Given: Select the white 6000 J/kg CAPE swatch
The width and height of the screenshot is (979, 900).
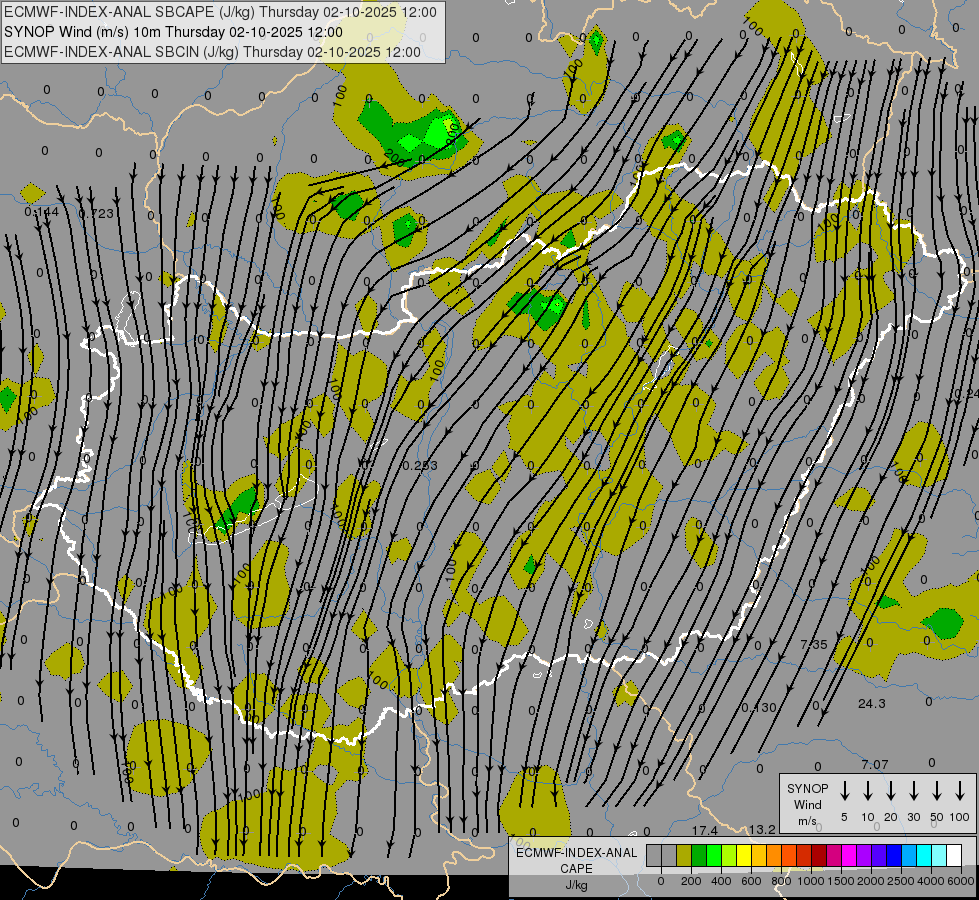Looking at the screenshot, I should coord(954,856).
